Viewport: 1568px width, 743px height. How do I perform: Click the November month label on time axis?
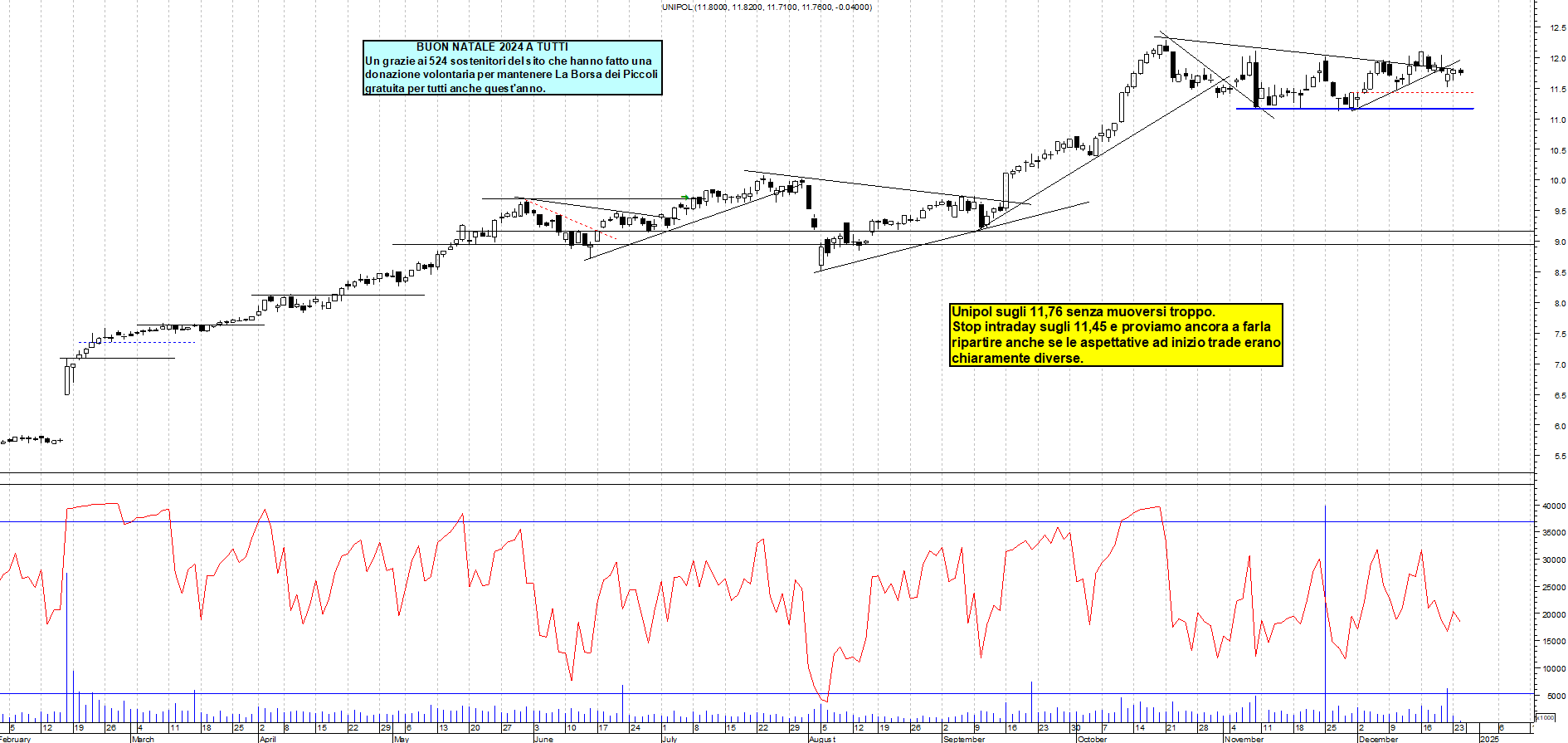[x=1244, y=739]
